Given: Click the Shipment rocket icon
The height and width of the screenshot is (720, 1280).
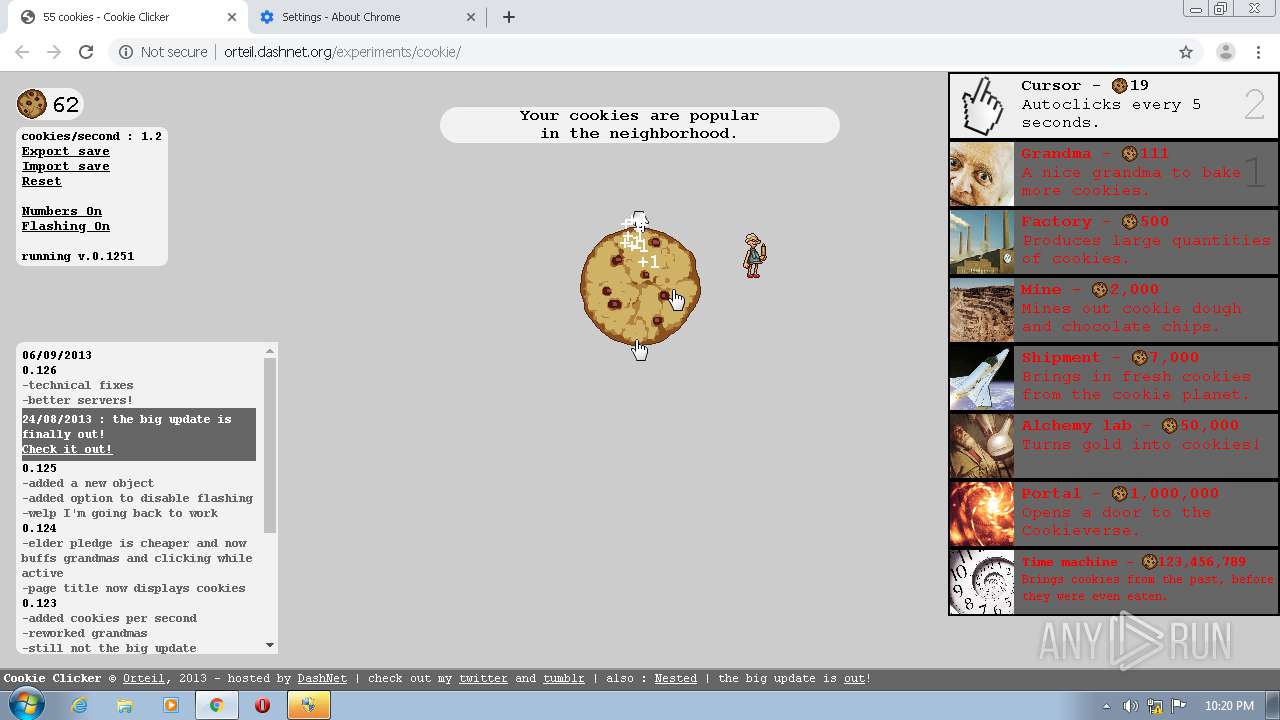Looking at the screenshot, I should 982,378.
